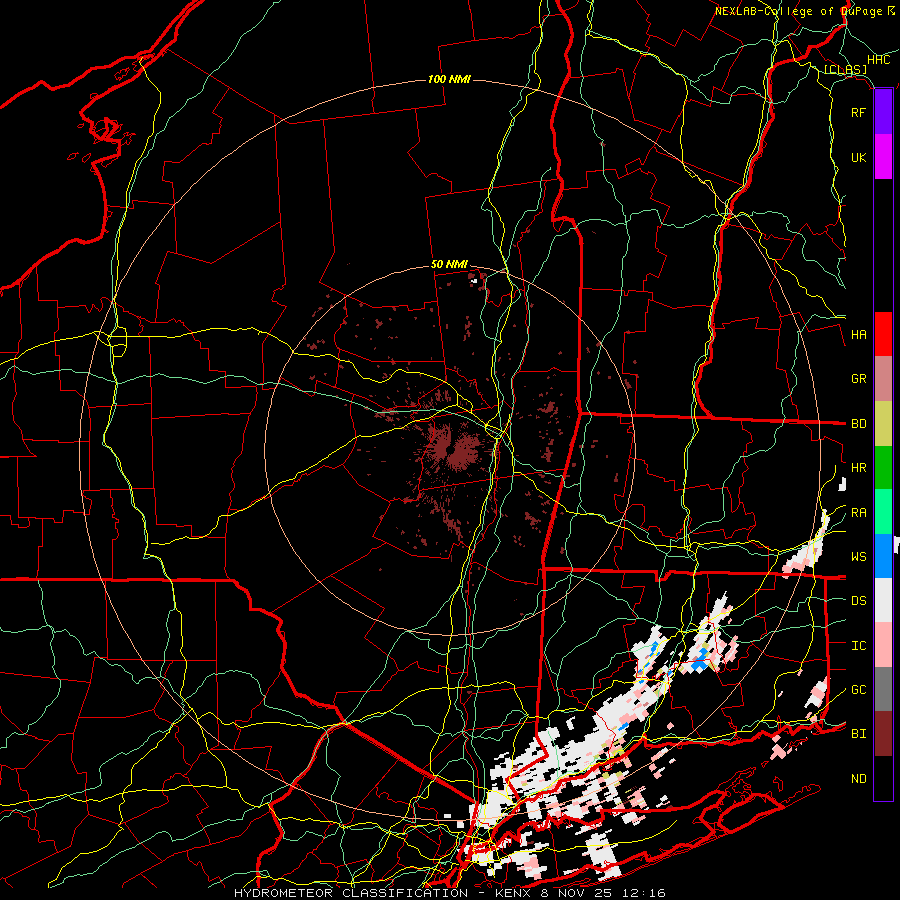Select the red HA legend swatch
Image resolution: width=900 pixels, height=900 pixels.
883,334
